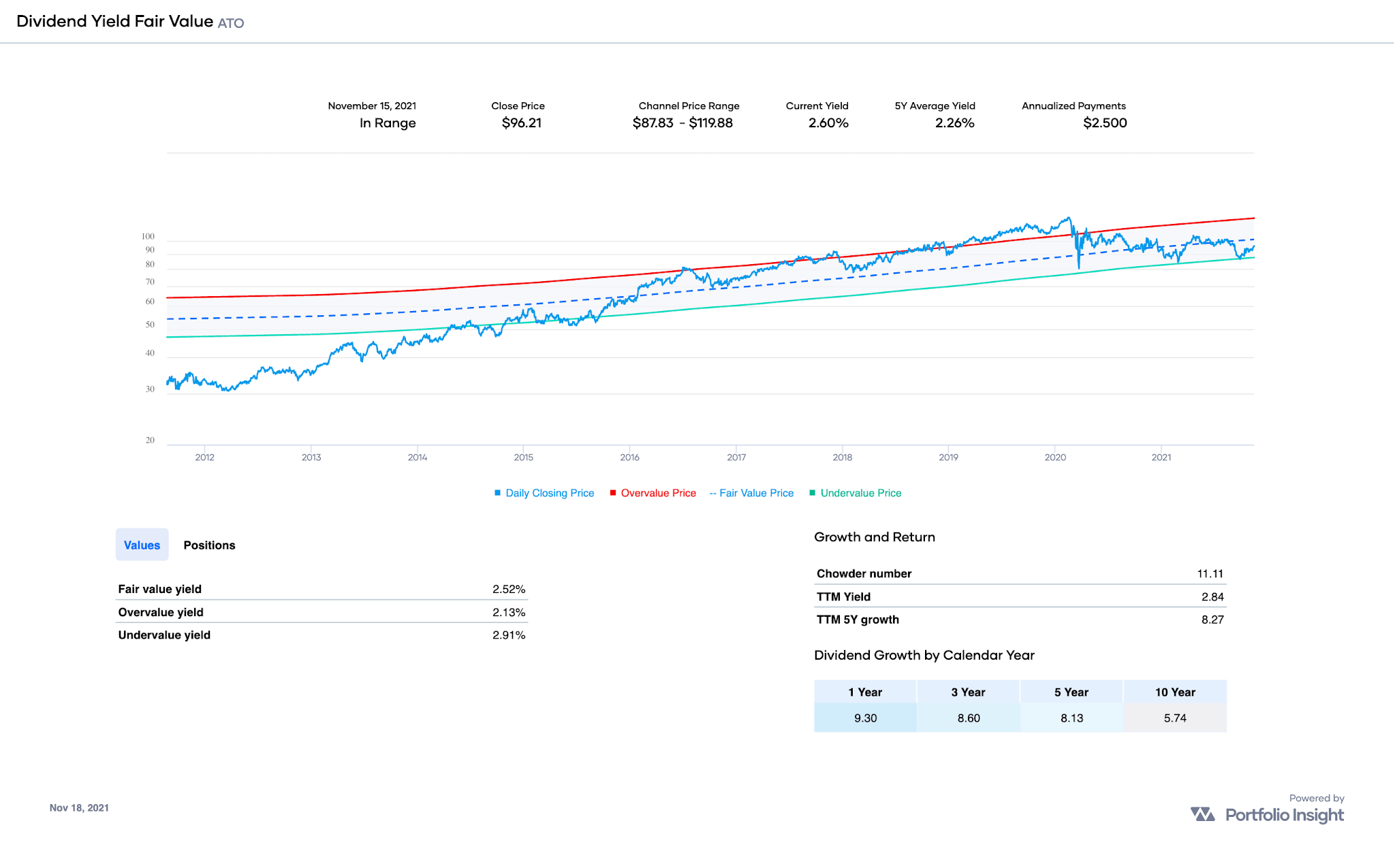Open the Portfolio Insight wordmark link
Image resolution: width=1395 pixels, height=868 pixels.
(1285, 815)
